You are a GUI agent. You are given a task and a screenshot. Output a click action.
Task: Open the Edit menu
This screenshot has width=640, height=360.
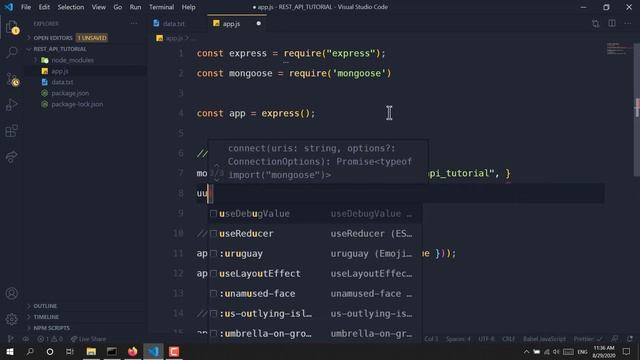[44, 7]
